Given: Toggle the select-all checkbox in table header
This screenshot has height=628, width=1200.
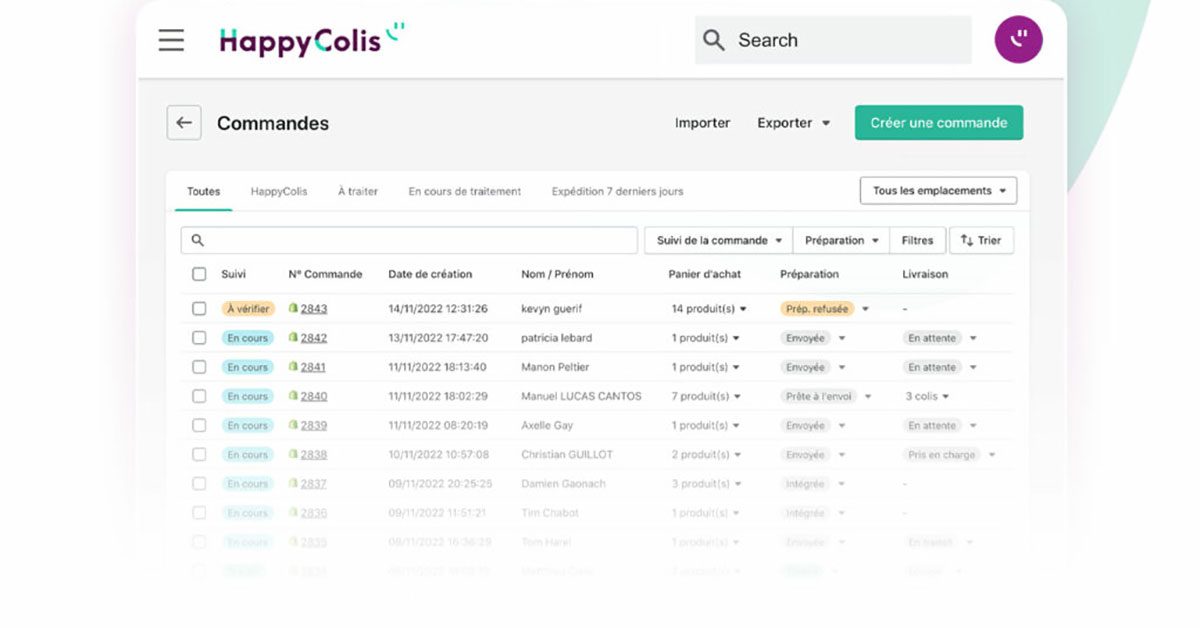Looking at the screenshot, I should [199, 274].
